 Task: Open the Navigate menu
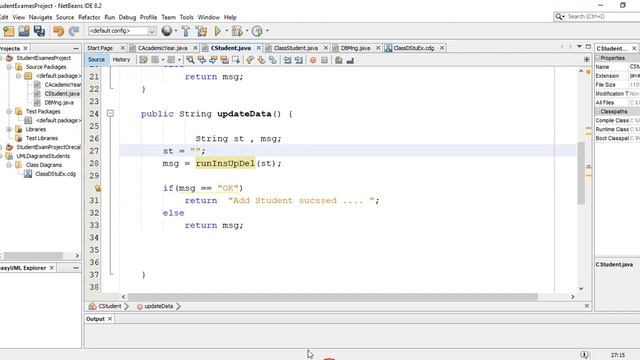(x=40, y=17)
